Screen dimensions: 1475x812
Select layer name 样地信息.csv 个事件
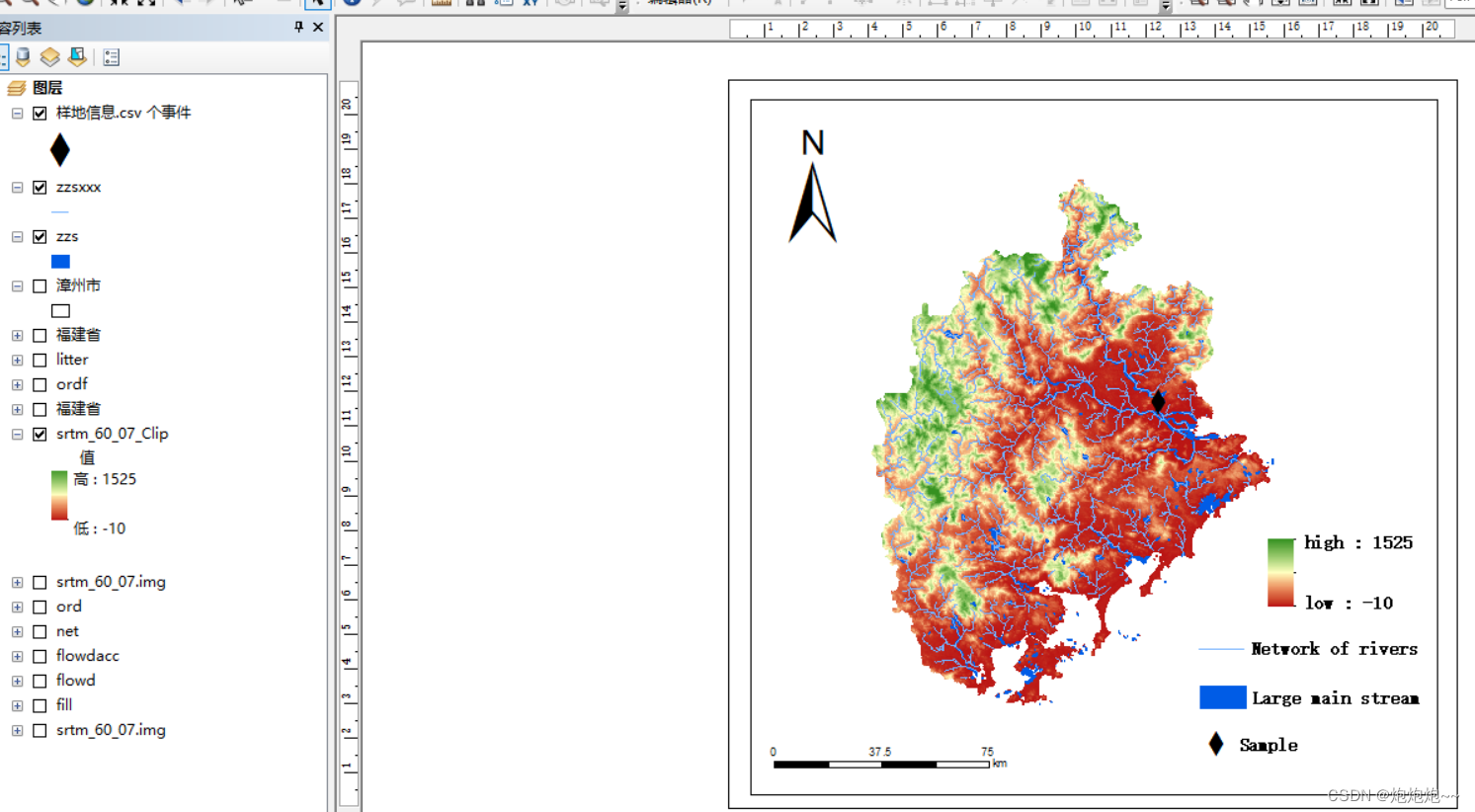[x=123, y=113]
